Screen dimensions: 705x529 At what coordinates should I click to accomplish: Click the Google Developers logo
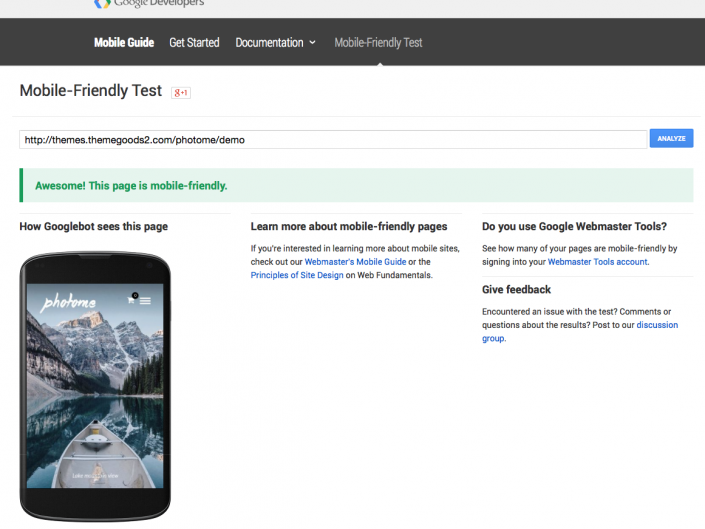click(x=149, y=4)
